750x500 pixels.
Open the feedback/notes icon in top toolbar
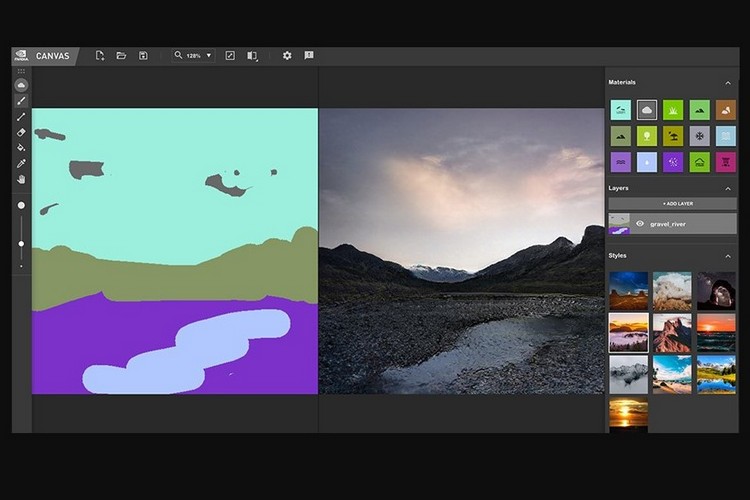click(x=309, y=56)
